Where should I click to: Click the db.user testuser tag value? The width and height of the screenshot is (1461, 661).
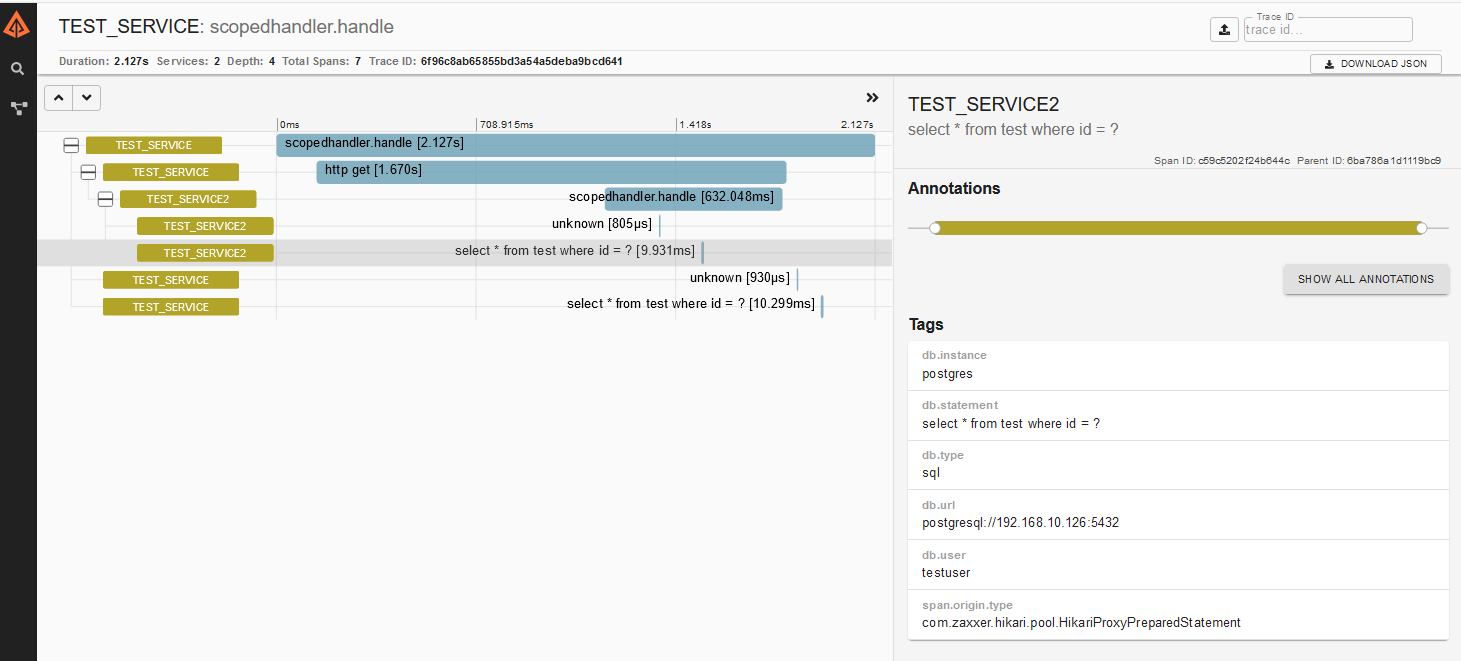coord(946,573)
